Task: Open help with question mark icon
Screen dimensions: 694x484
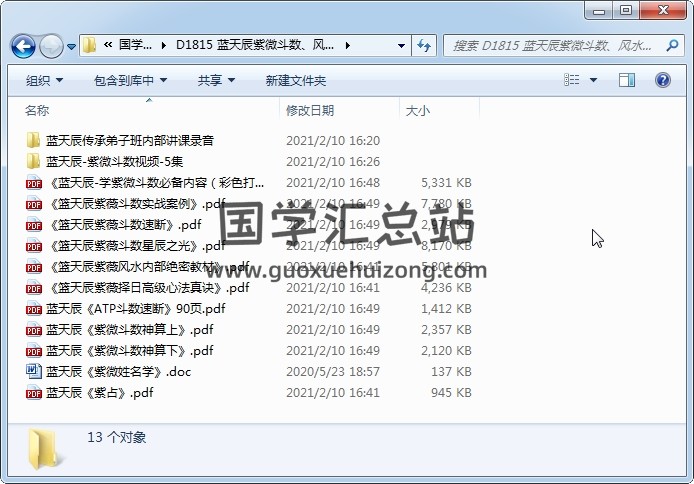Action: [663, 80]
